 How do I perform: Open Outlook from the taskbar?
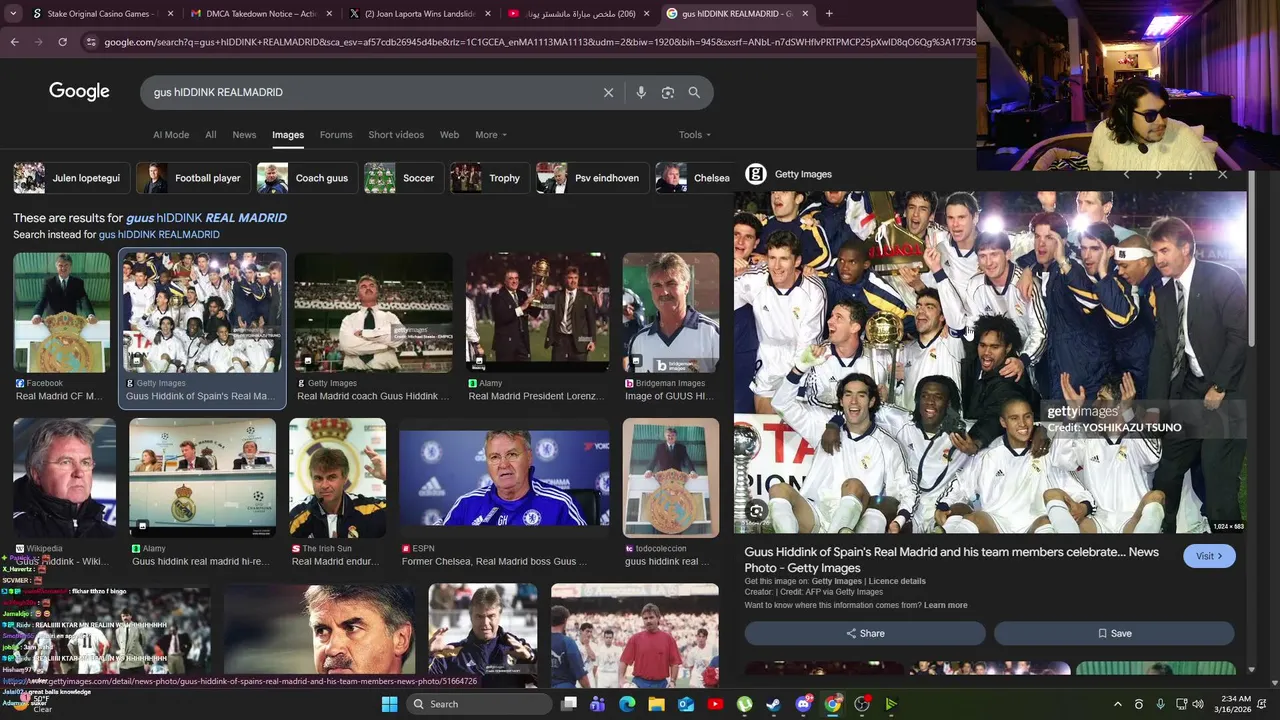(686, 704)
